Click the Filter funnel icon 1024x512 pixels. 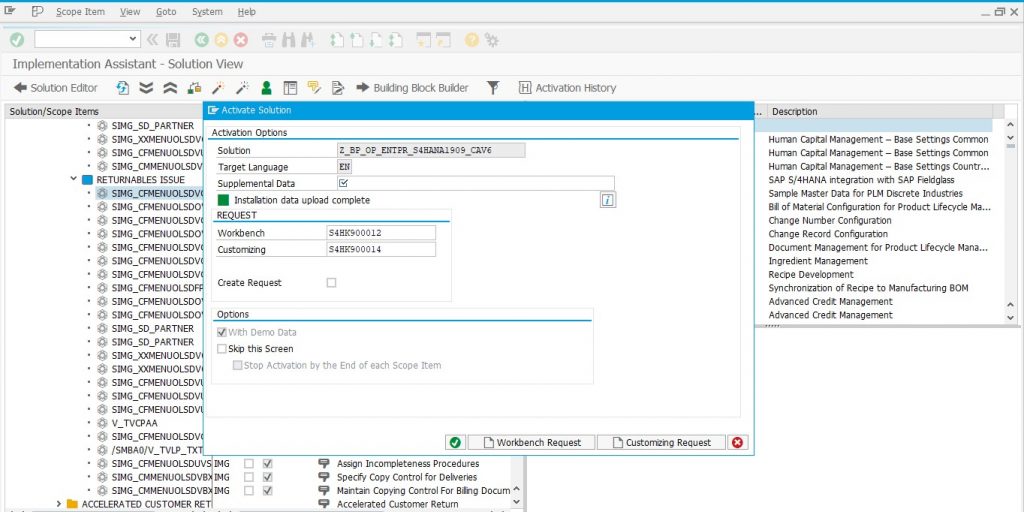(x=493, y=88)
